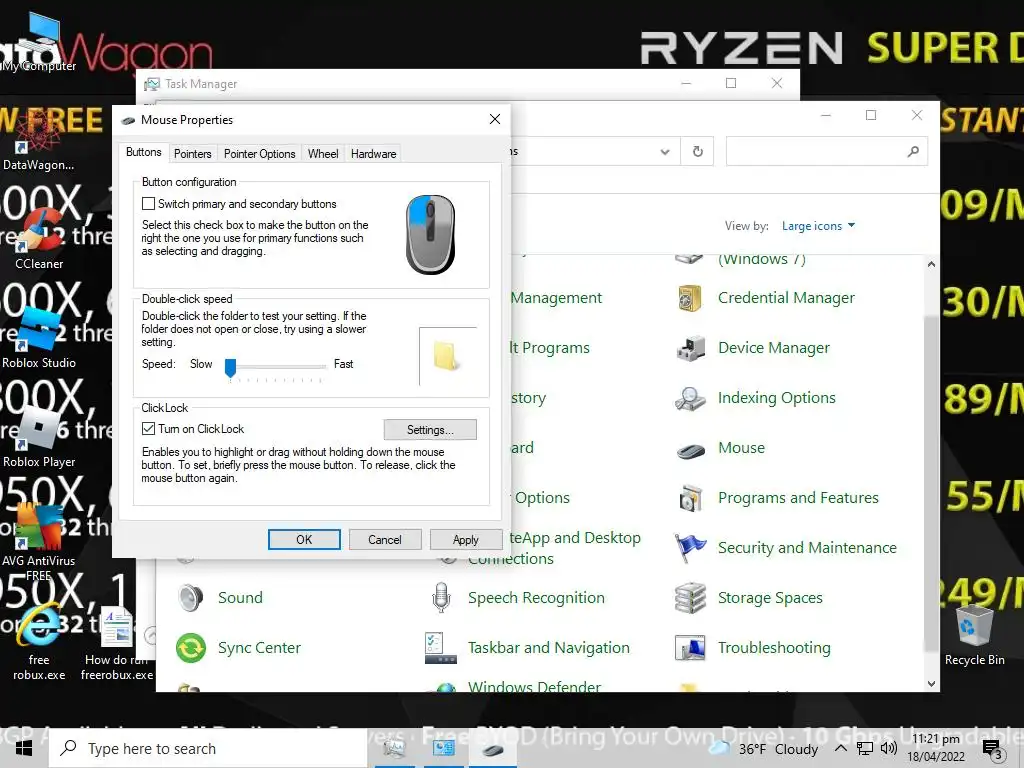Image resolution: width=1024 pixels, height=768 pixels.
Task: Close the Mouse Properties dialog
Action: click(495, 119)
